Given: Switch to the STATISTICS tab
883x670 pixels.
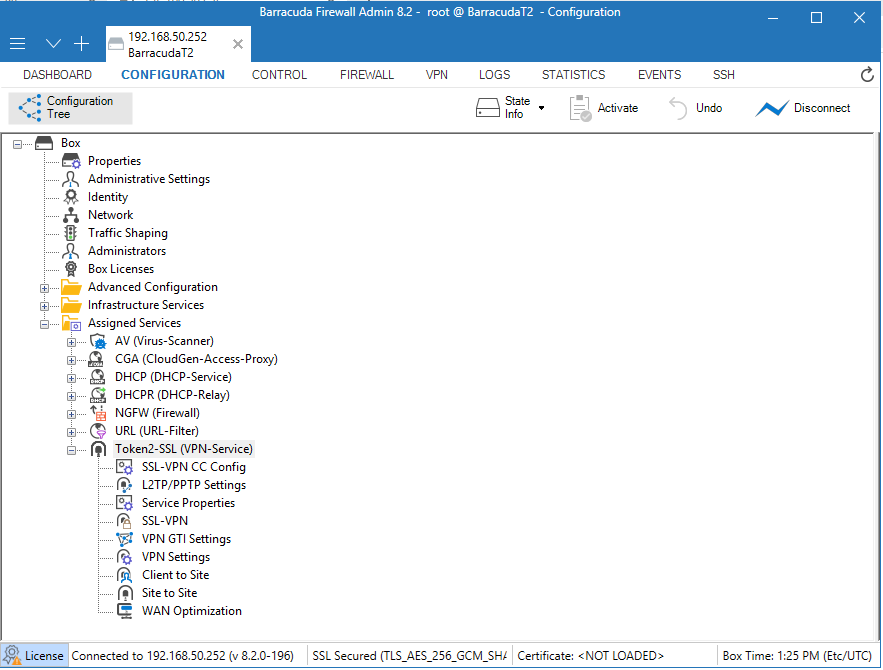Looking at the screenshot, I should click(x=573, y=75).
